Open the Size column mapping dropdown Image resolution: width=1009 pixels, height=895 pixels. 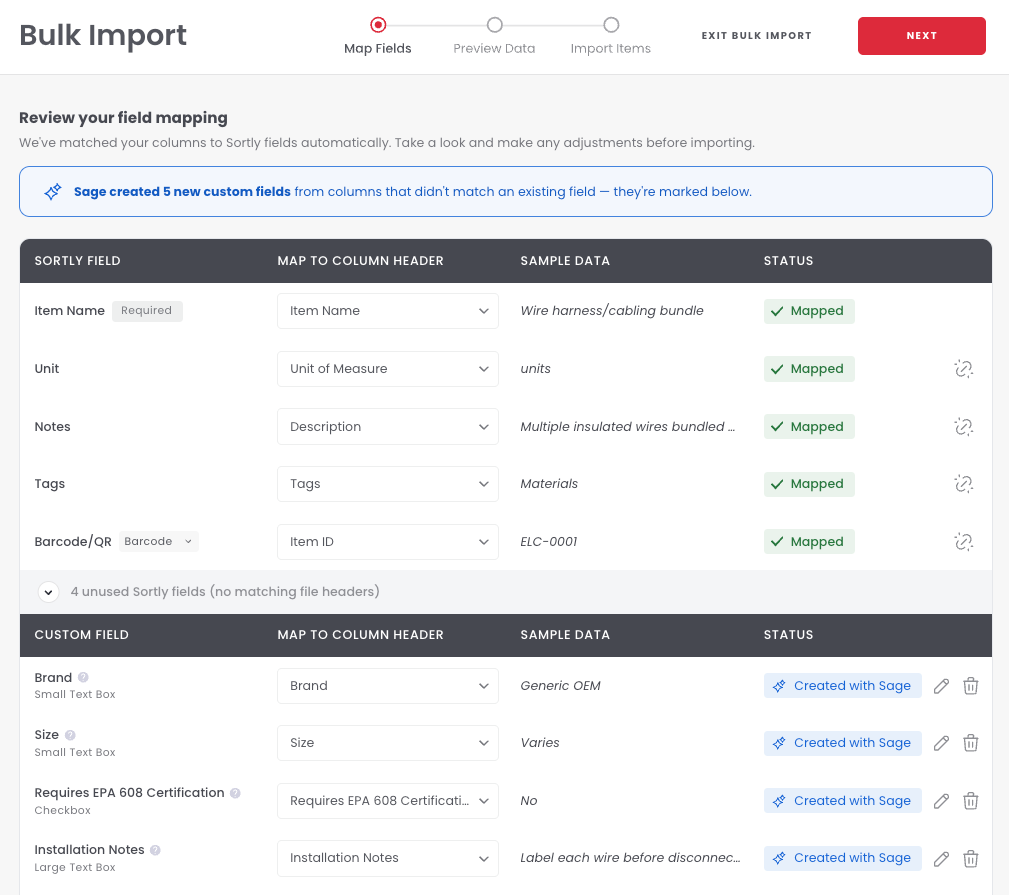coord(387,743)
